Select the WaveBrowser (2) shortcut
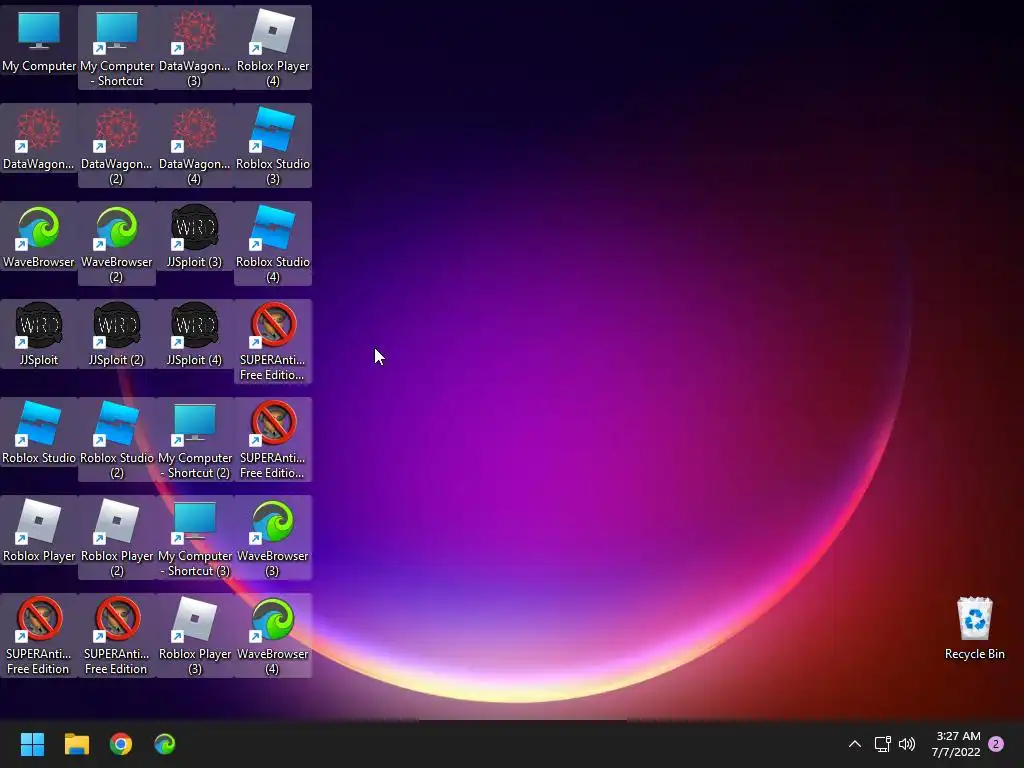Image resolution: width=1024 pixels, height=768 pixels. click(x=117, y=243)
